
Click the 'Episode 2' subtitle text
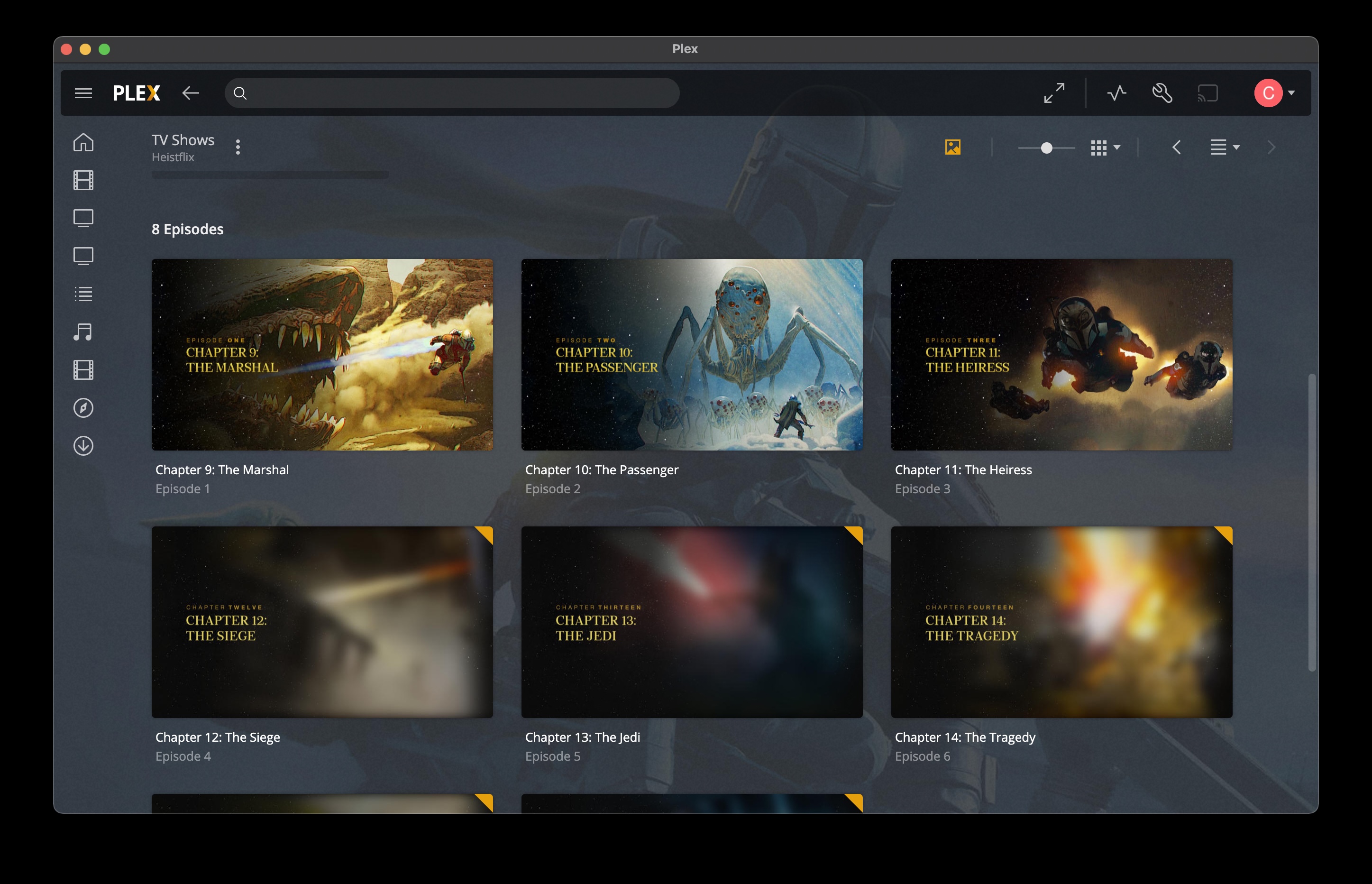click(x=553, y=489)
